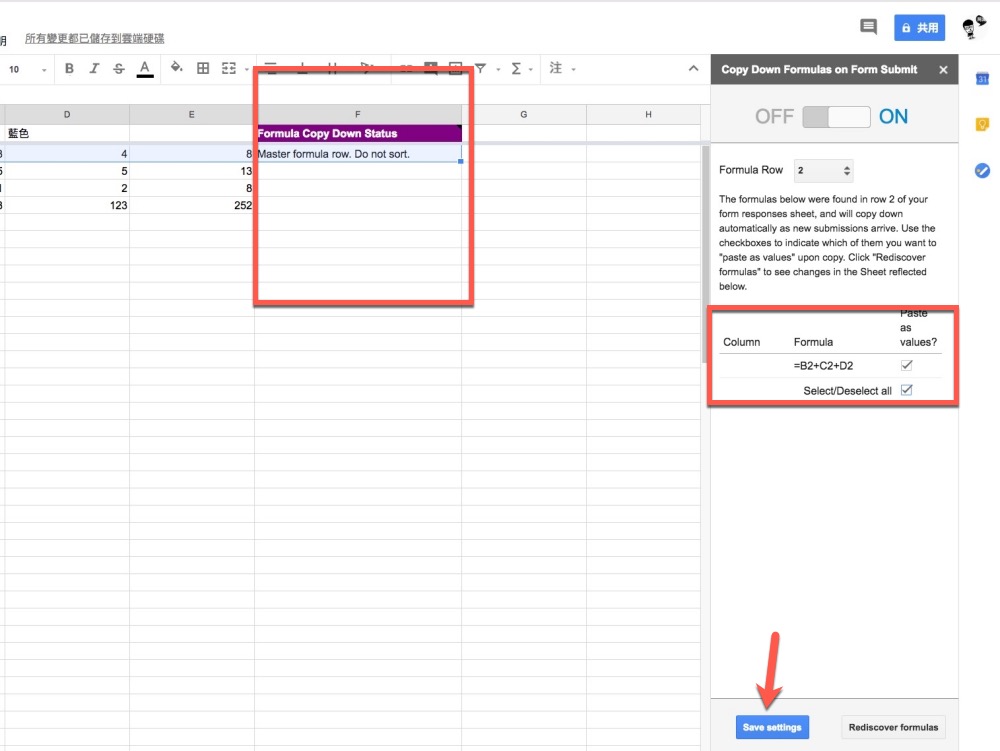This screenshot has width=1000, height=751.
Task: Open cell borders tool
Action: tap(203, 68)
